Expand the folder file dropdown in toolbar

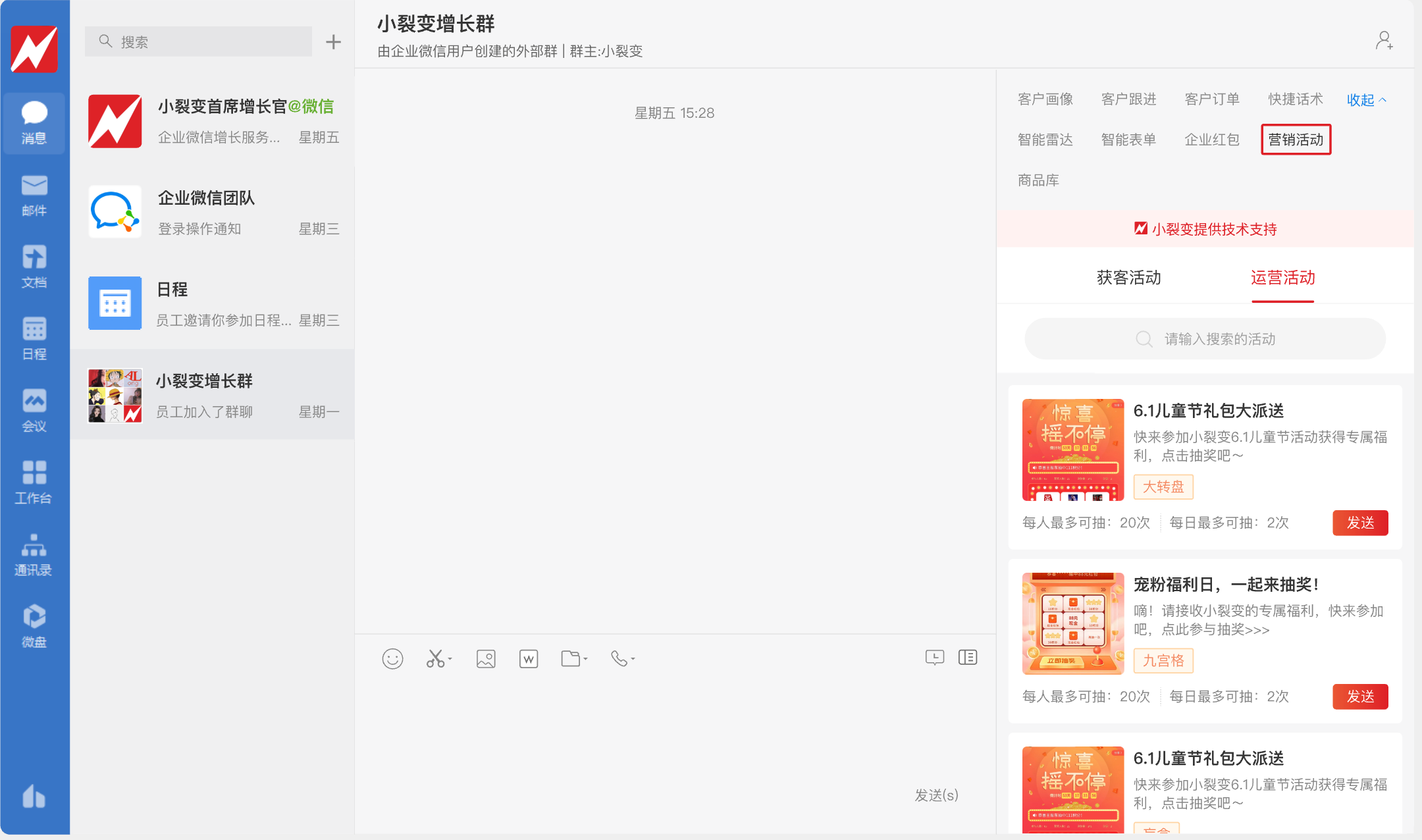(585, 658)
